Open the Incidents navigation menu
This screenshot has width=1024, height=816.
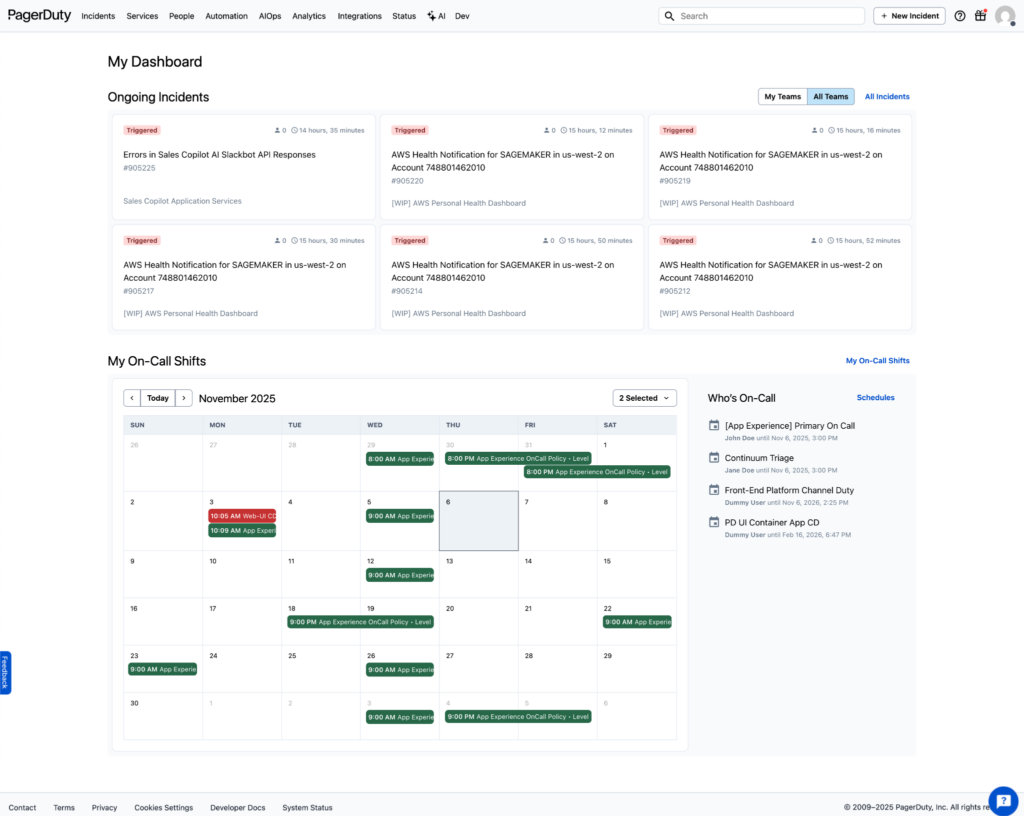[x=98, y=16]
